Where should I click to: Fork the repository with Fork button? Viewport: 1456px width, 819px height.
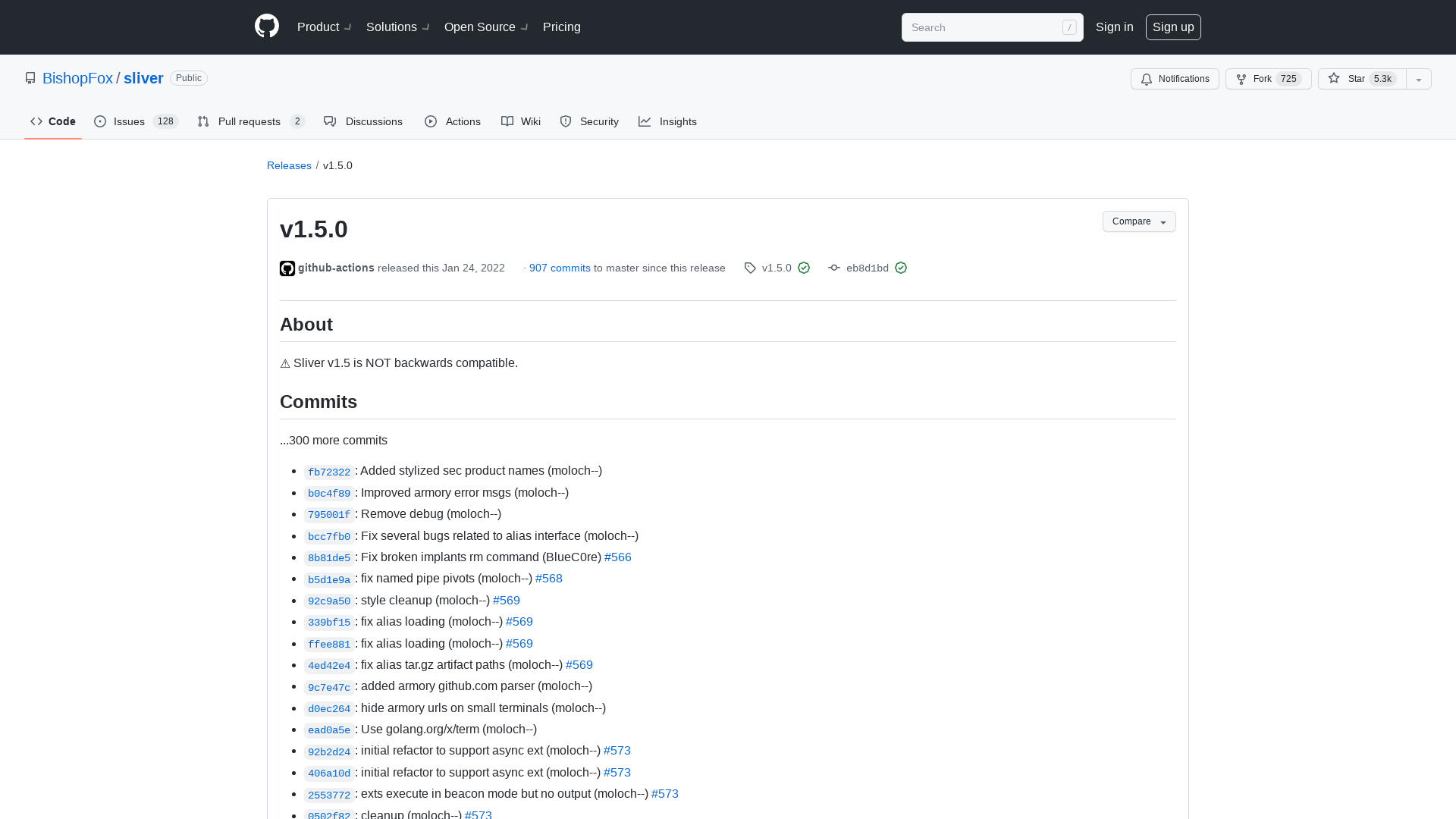1268,79
